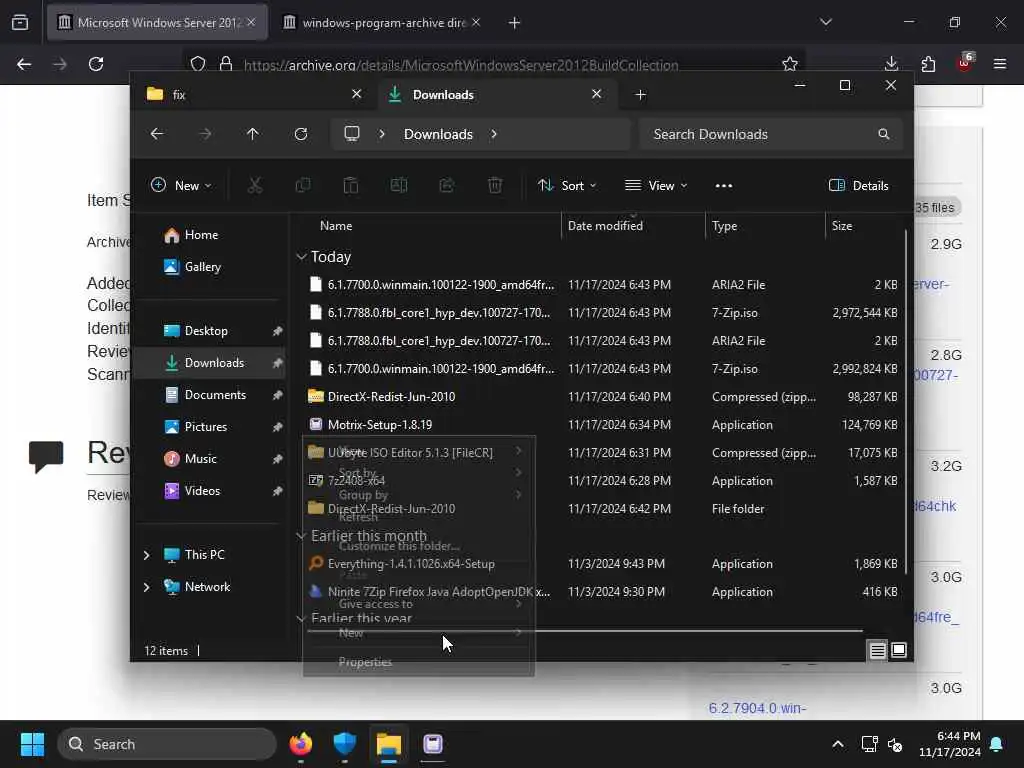Go back in File Explorer
Screen dimensions: 1024x768
157,134
